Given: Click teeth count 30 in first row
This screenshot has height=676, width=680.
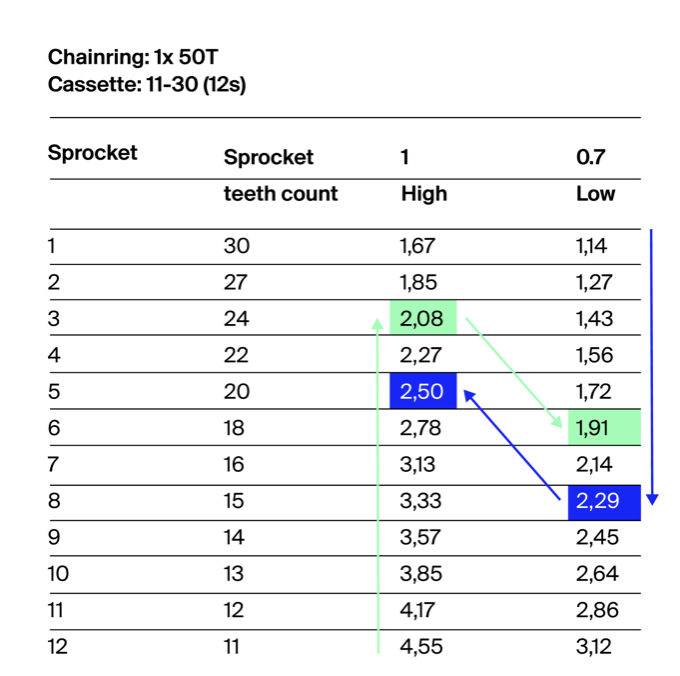Looking at the screenshot, I should pyautogui.click(x=236, y=246).
